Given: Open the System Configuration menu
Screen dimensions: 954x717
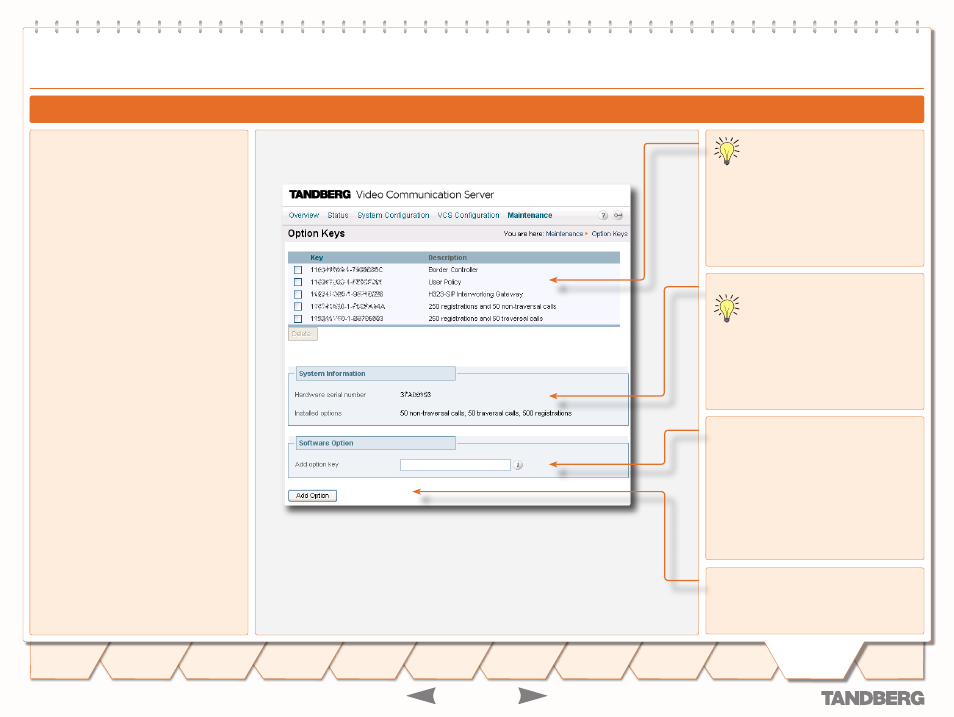Looking at the screenshot, I should tap(393, 215).
